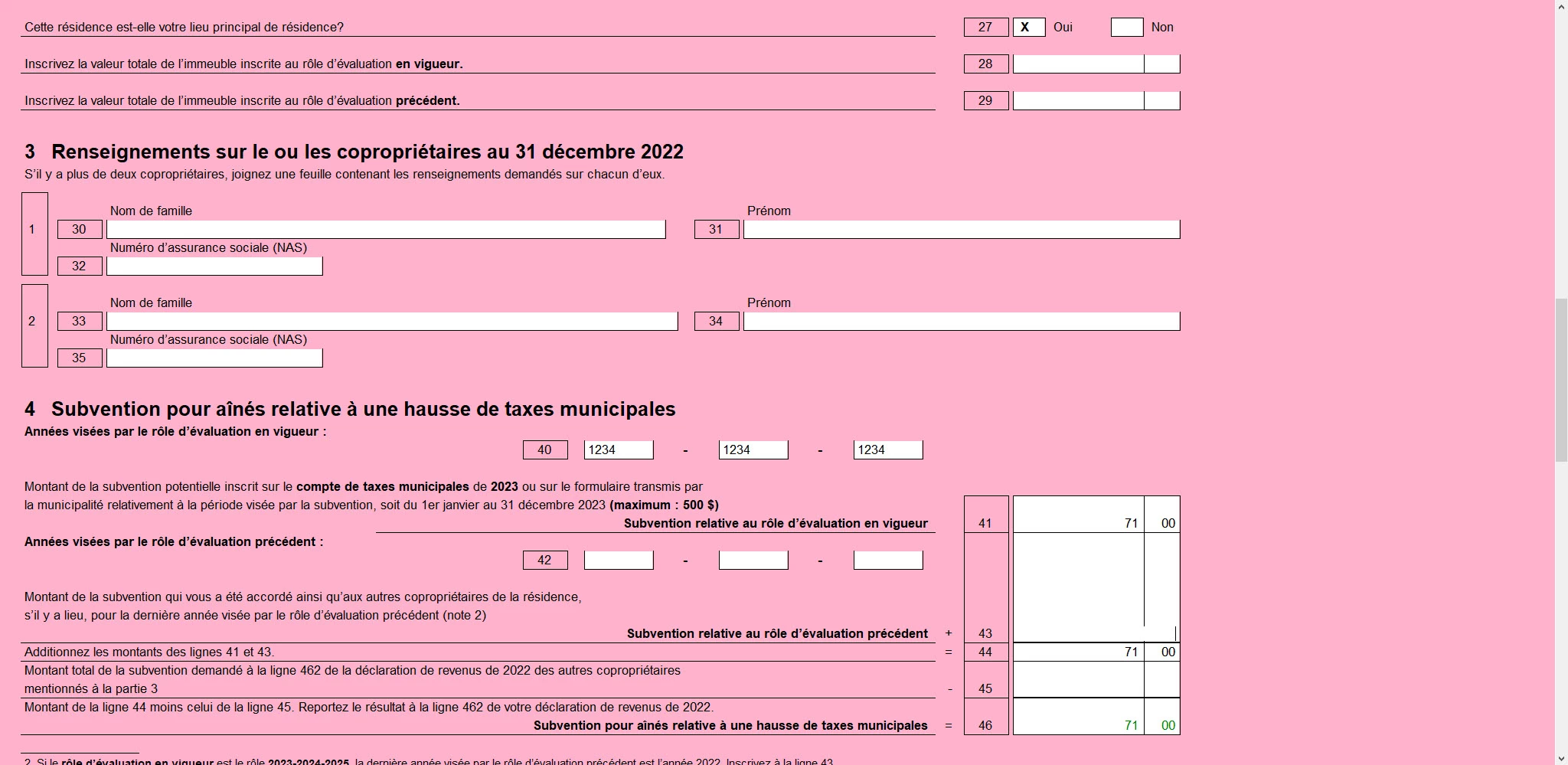Click second year field on line 40

click(x=753, y=450)
